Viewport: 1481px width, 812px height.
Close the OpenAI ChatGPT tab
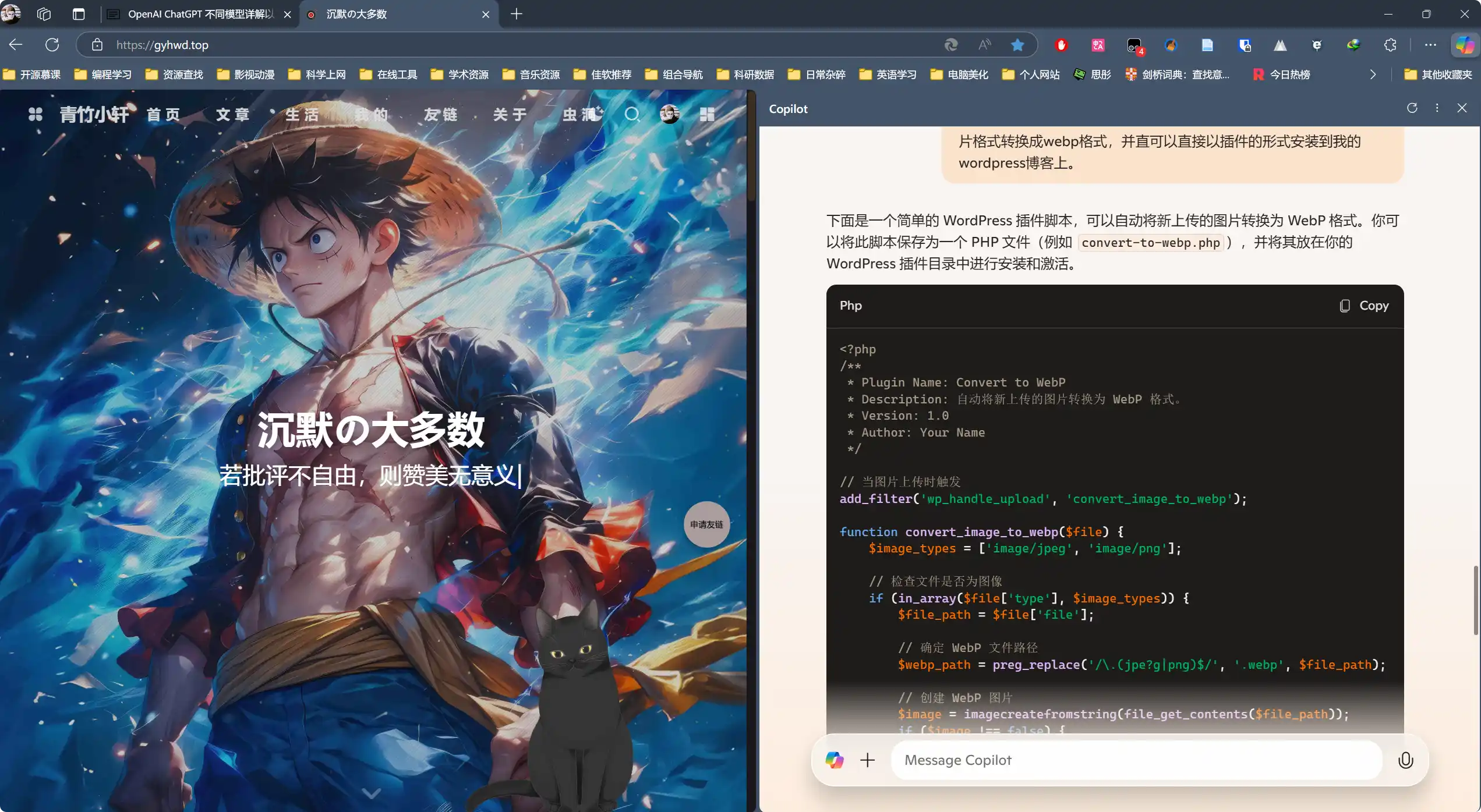(x=287, y=14)
